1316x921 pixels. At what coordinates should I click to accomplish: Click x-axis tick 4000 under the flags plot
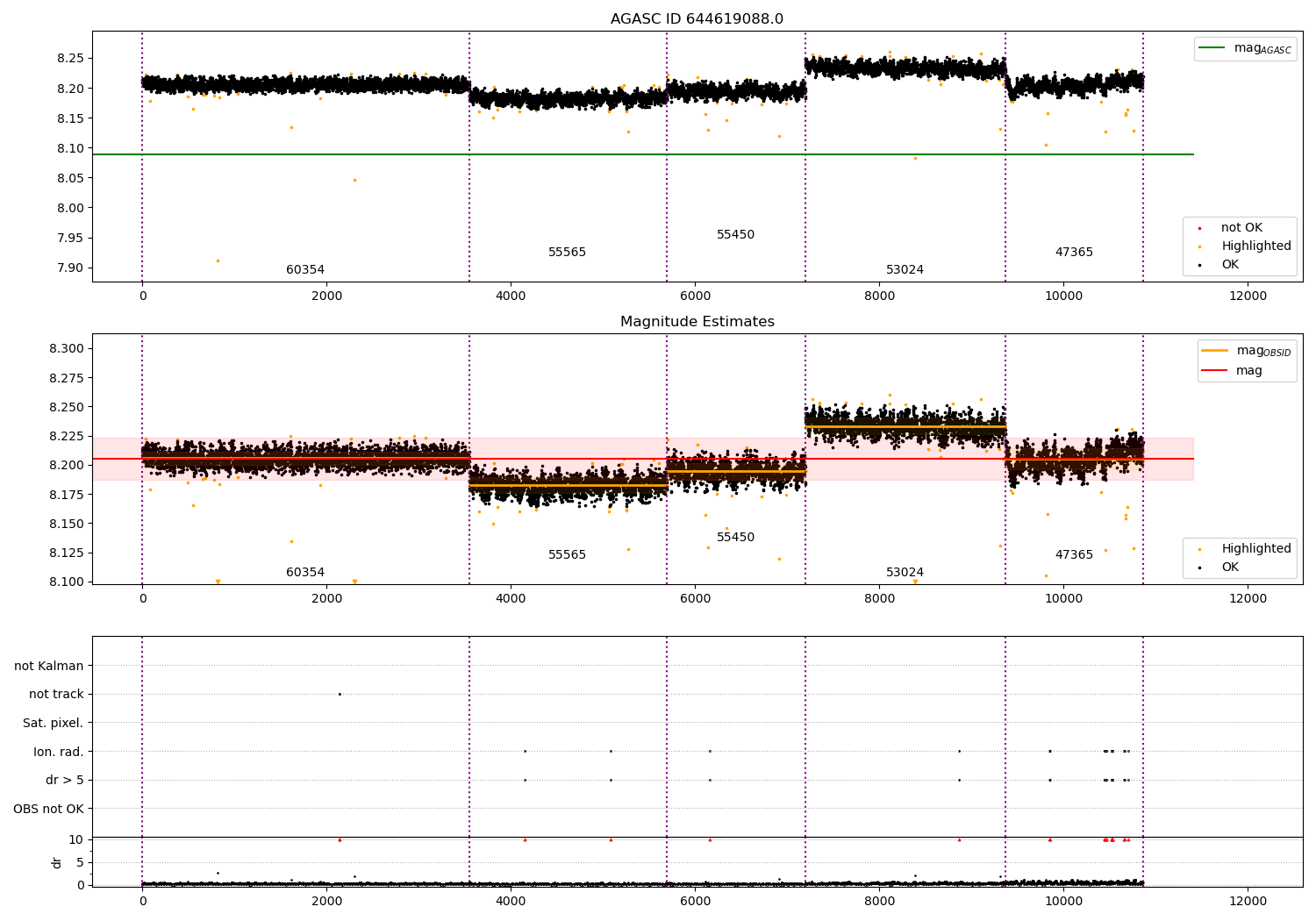coord(511,901)
